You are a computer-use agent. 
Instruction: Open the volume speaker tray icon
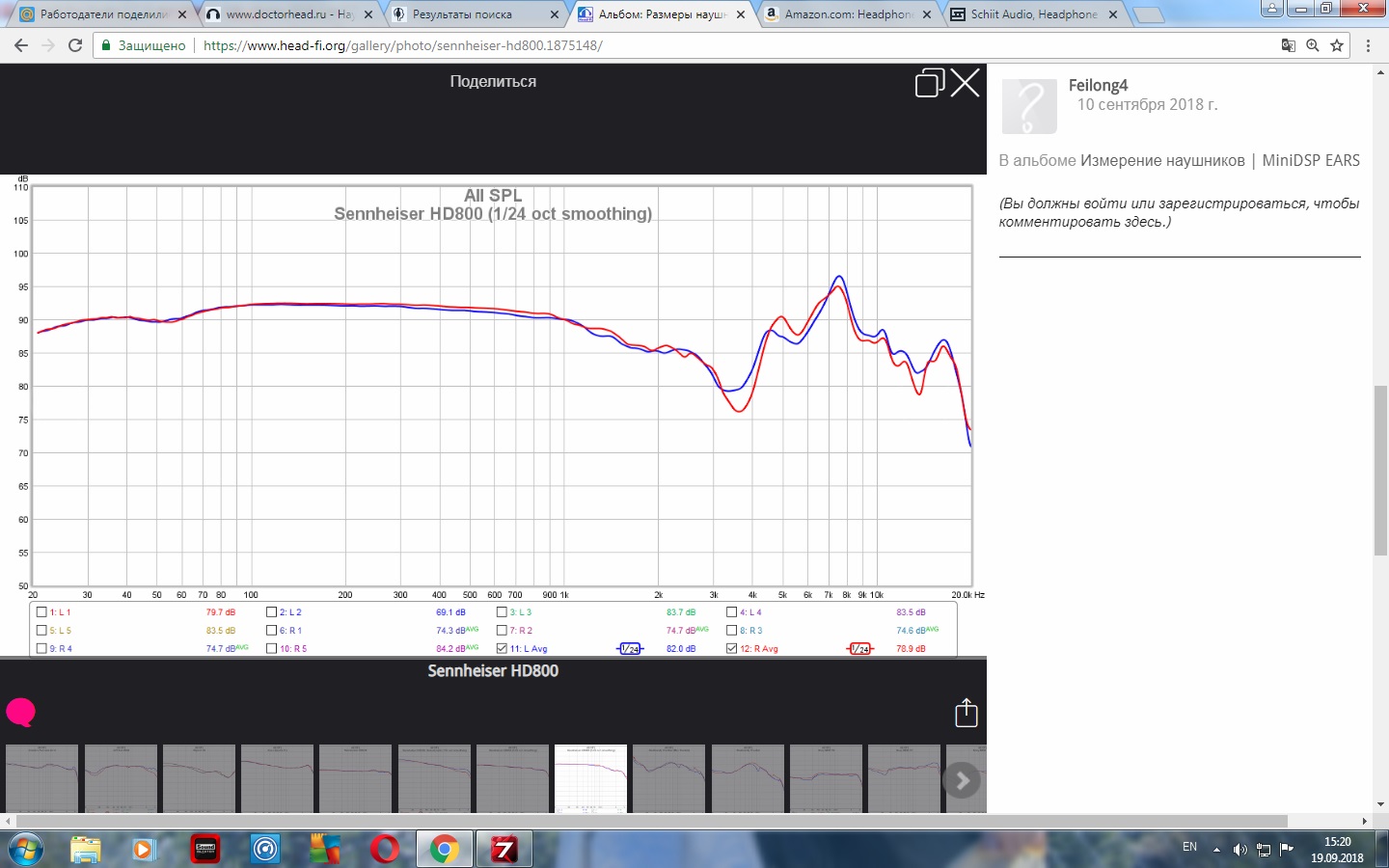pos(1240,850)
